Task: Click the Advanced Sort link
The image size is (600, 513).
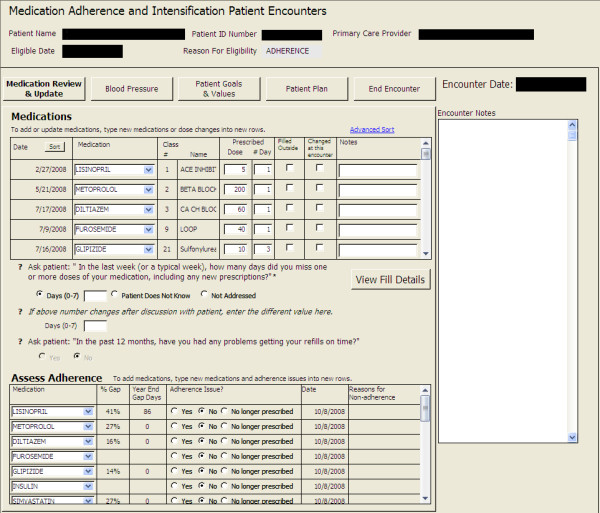Action: pos(371,129)
